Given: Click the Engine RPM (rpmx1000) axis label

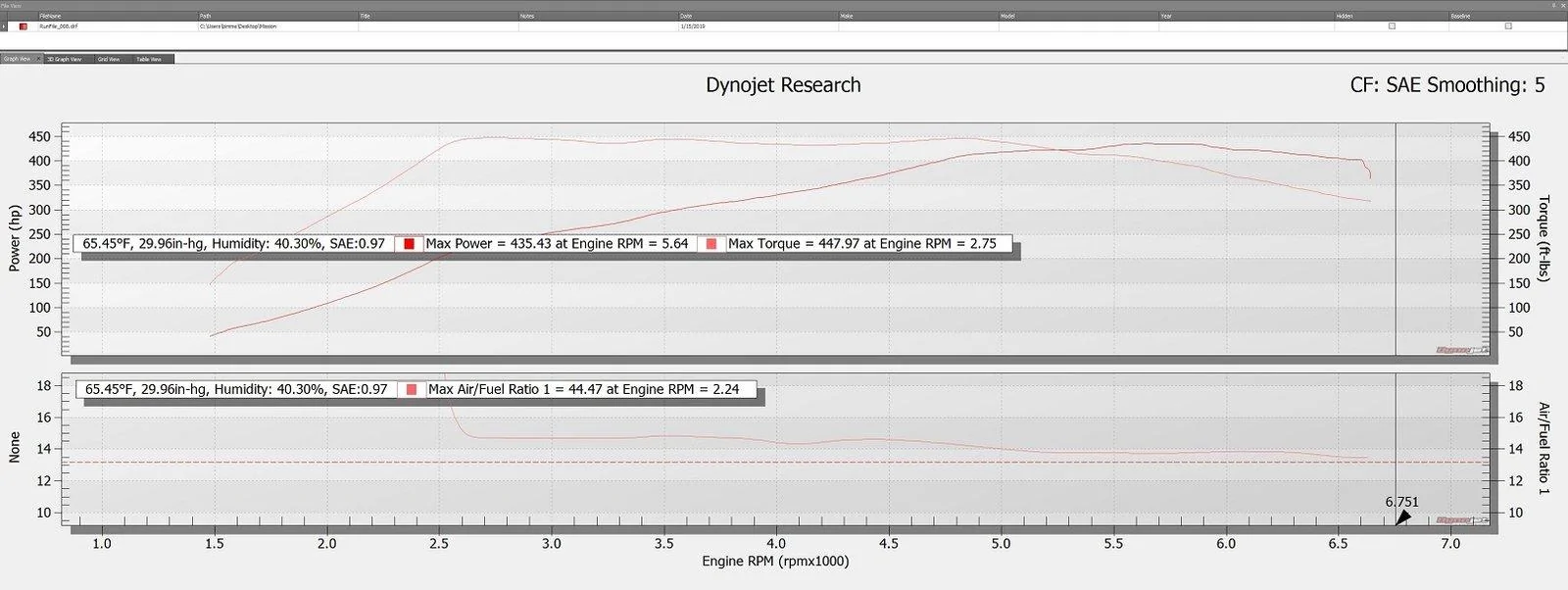Looking at the screenshot, I should pyautogui.click(x=775, y=562).
